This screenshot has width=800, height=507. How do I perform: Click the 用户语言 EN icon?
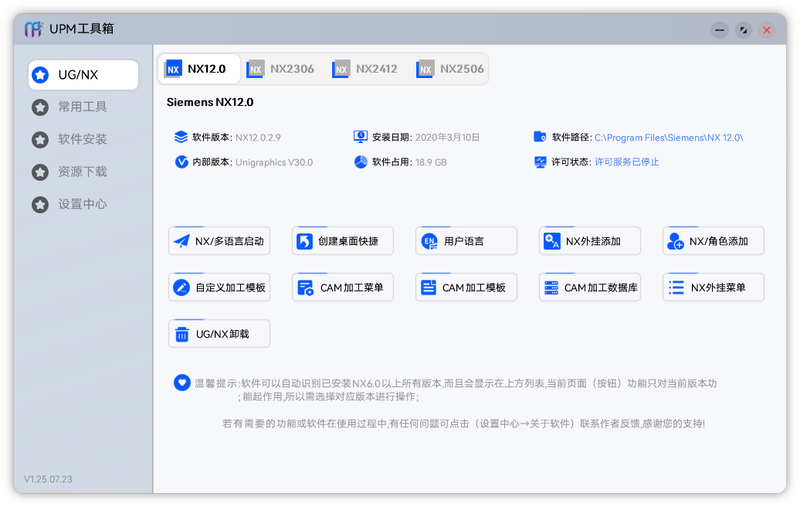(429, 241)
